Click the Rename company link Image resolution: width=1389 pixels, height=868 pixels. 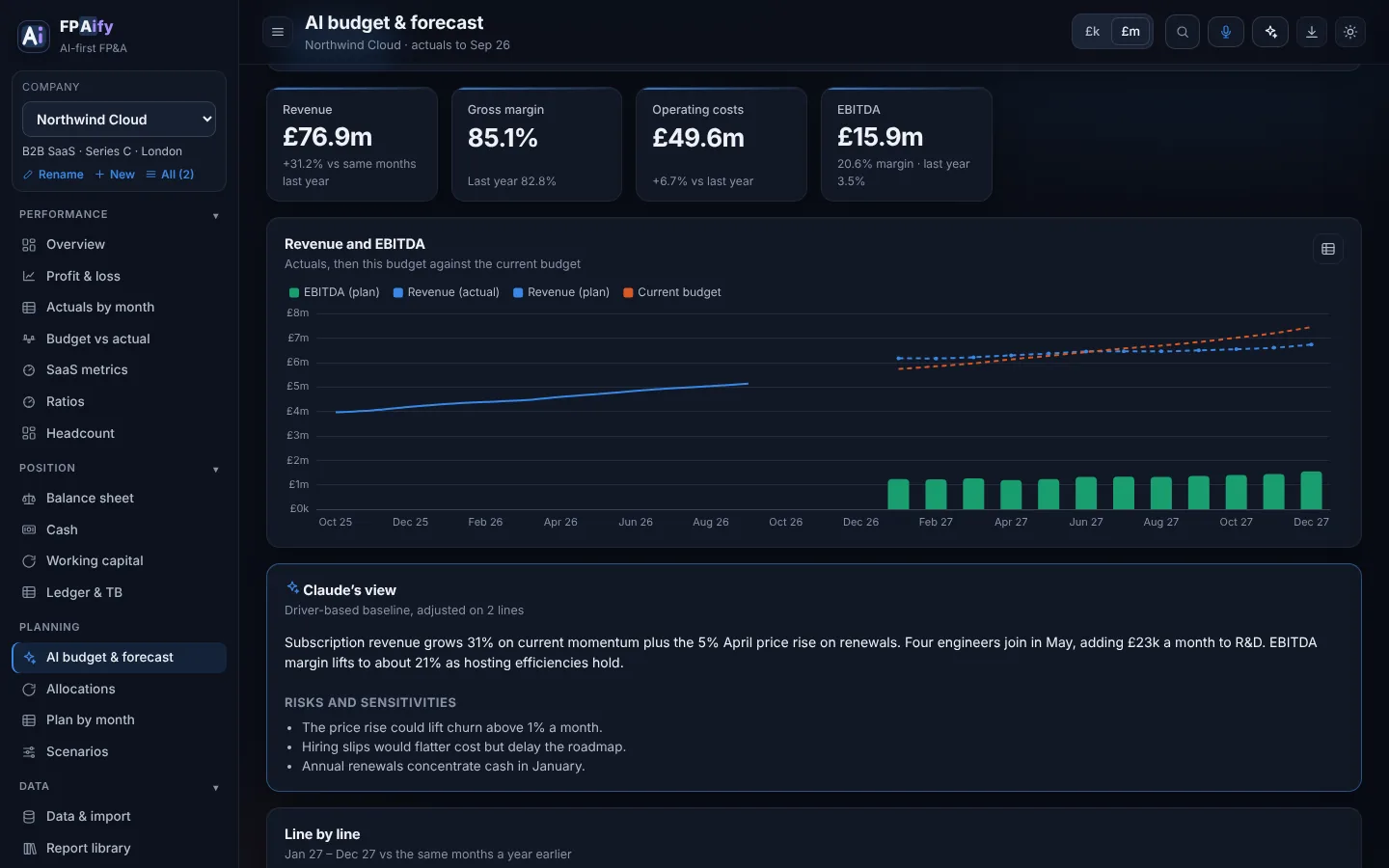coord(53,175)
